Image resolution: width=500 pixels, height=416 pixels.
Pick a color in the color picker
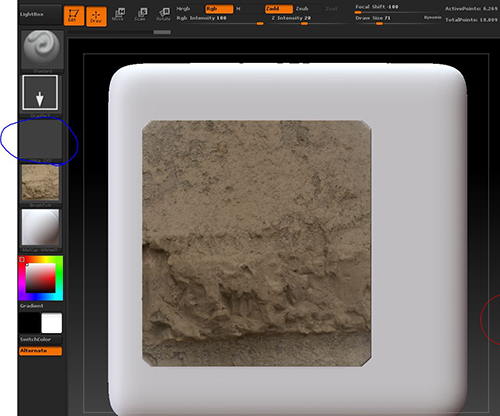41,278
